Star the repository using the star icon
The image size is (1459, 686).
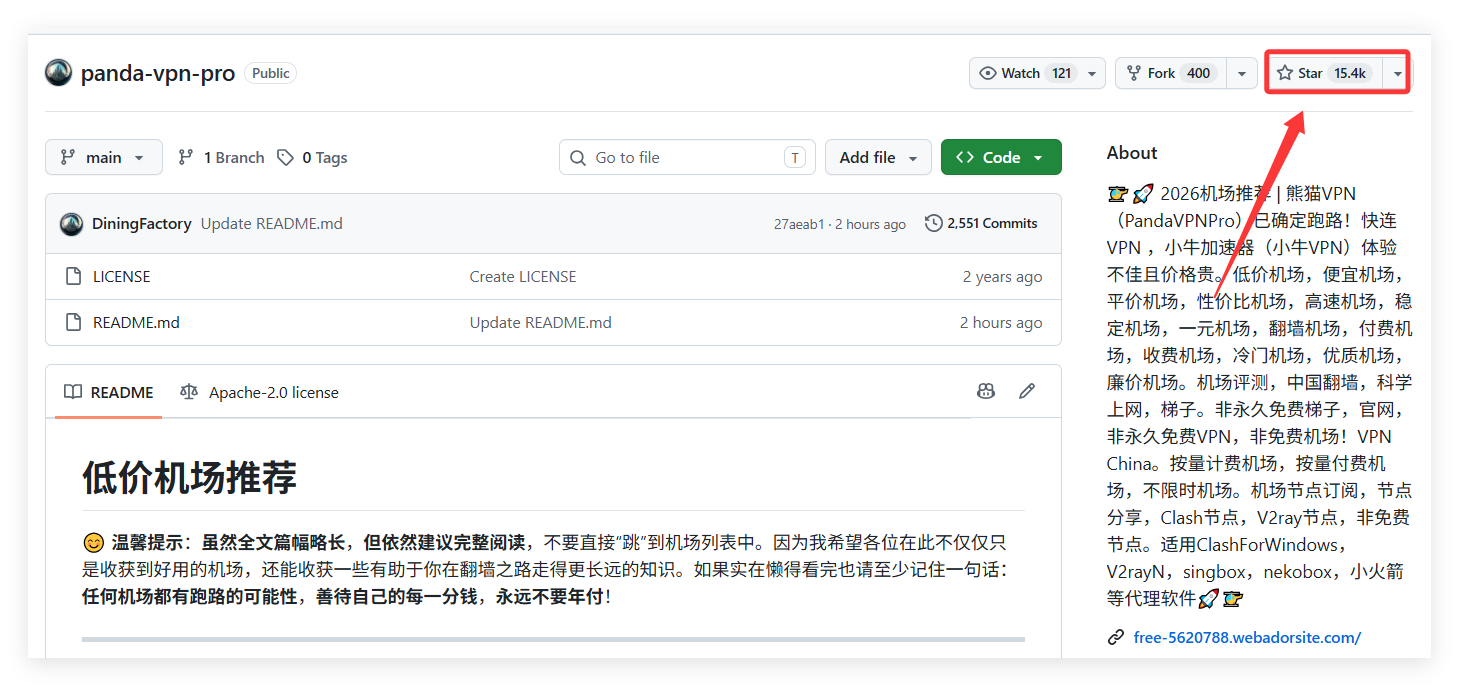point(1285,73)
